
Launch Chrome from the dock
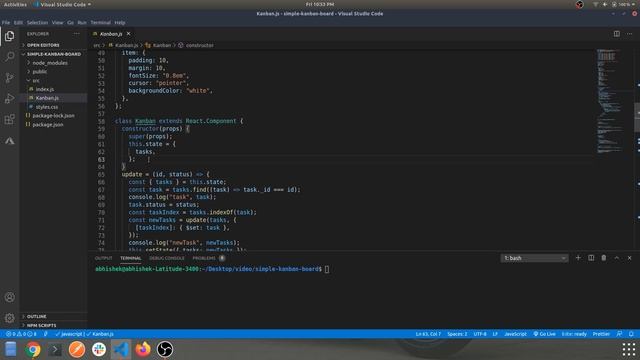[33, 350]
